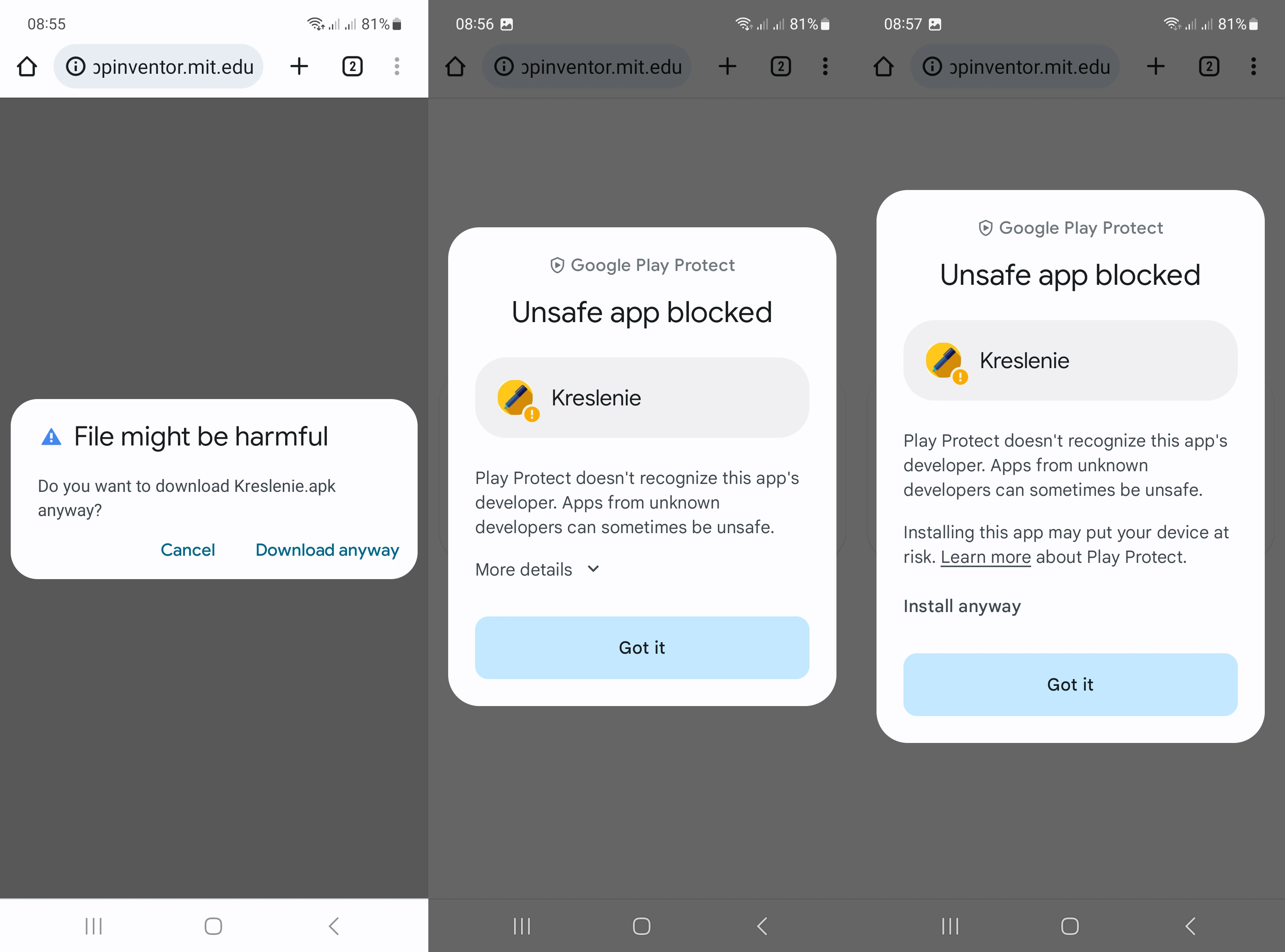Tap "Kreslenie" name in the 08:57 dialog
Screen dimensions: 1285x952
coord(1024,361)
